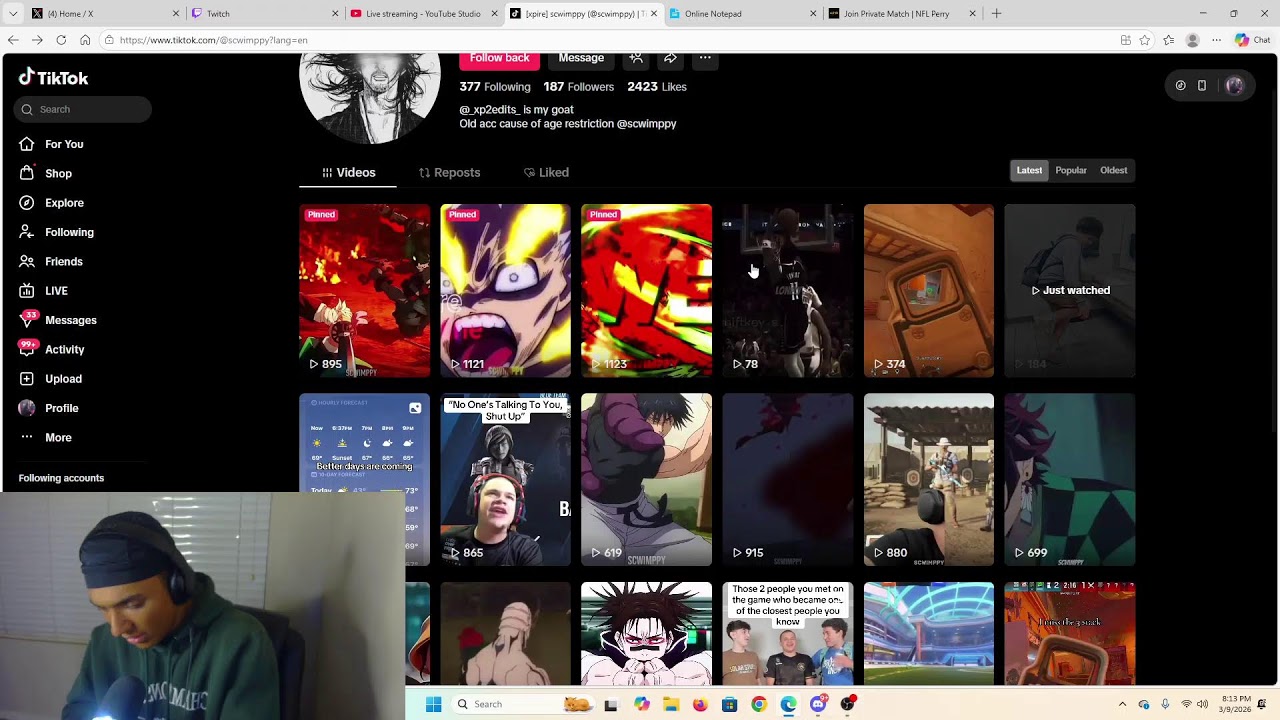Viewport: 1280px width, 720px height.
Task: Sort videos by Latest
Action: [1029, 170]
